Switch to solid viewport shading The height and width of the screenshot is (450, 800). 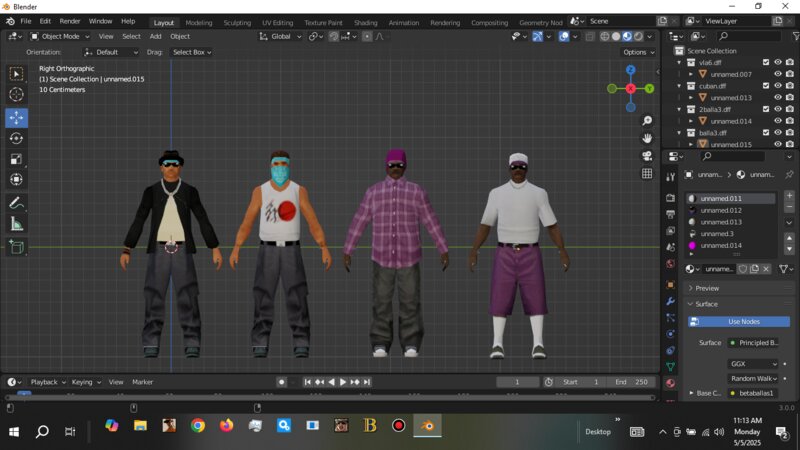pos(616,36)
